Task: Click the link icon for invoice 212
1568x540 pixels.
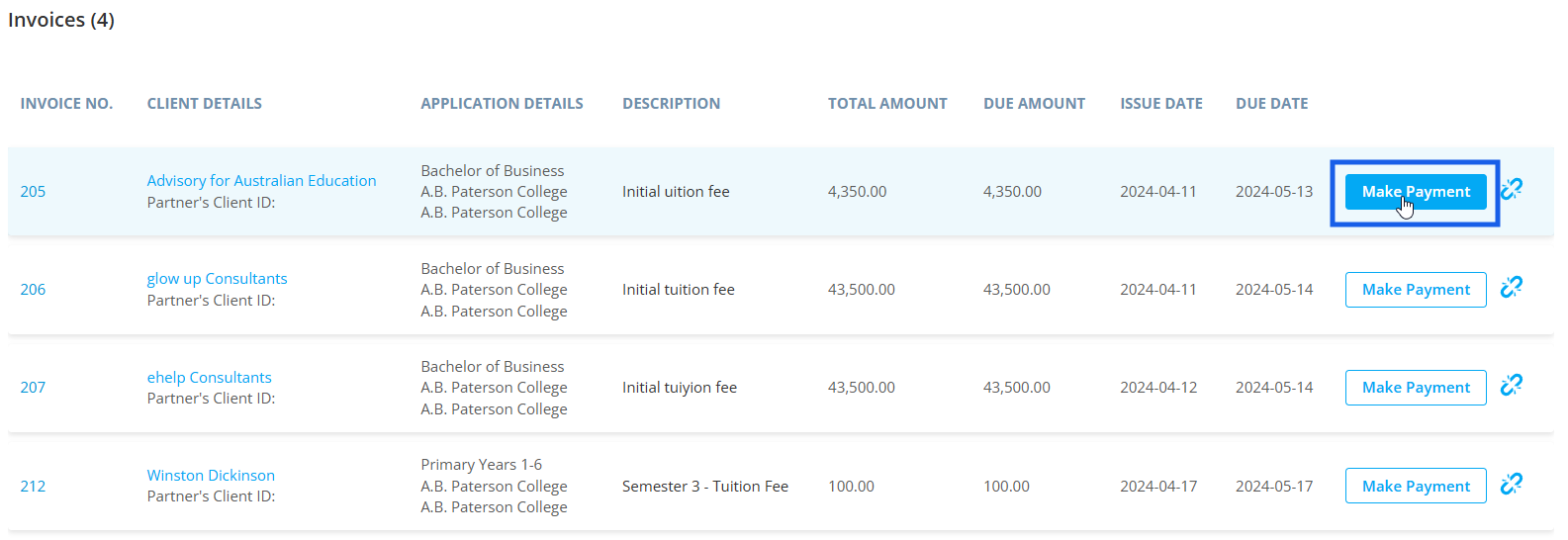Action: pyautogui.click(x=1511, y=484)
